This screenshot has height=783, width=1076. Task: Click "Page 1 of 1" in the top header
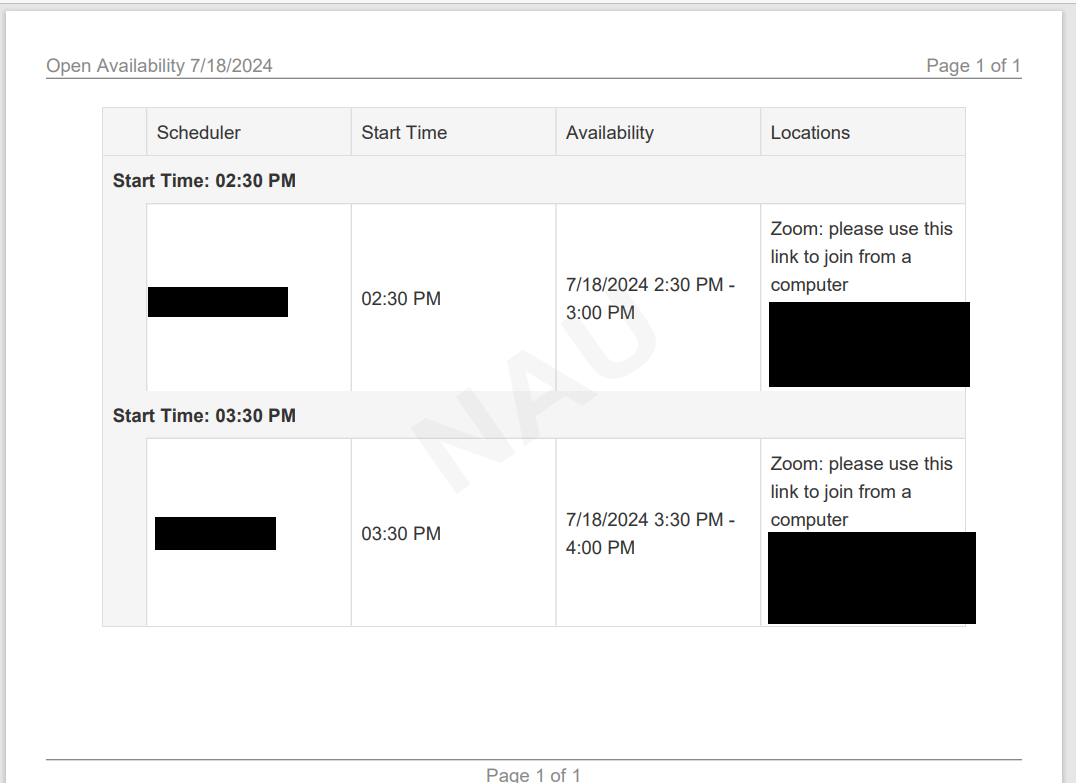[973, 66]
